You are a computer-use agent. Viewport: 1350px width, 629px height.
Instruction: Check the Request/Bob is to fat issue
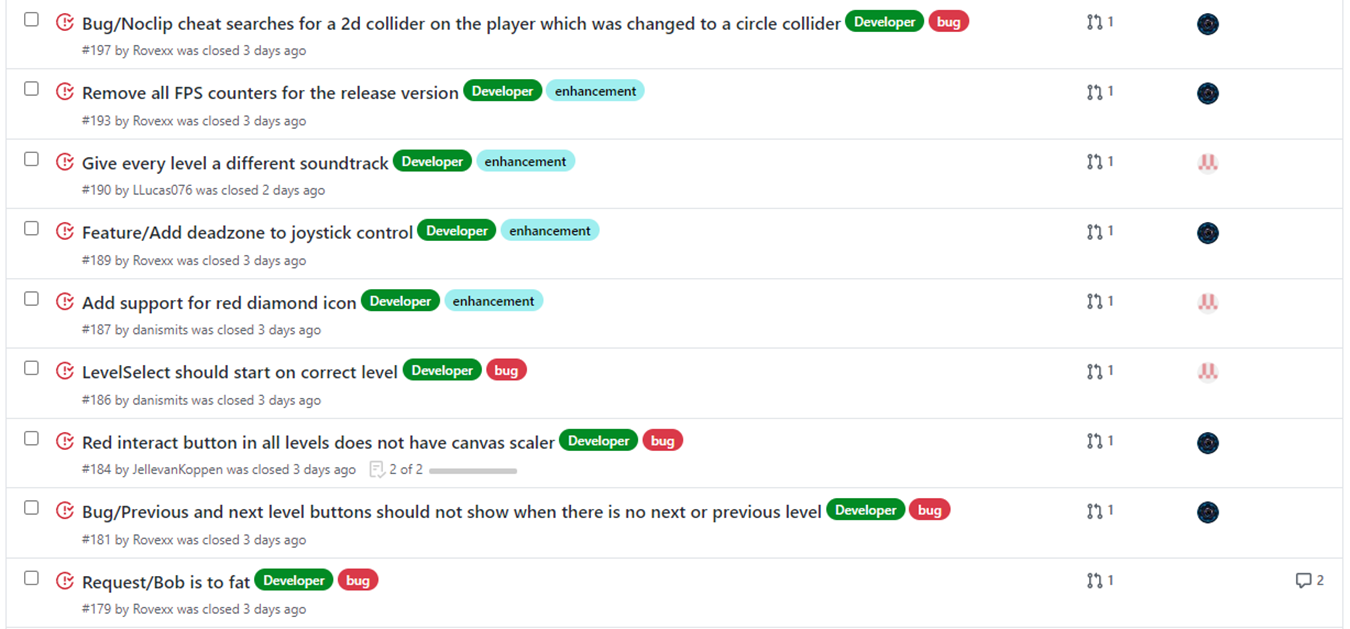click(x=31, y=578)
